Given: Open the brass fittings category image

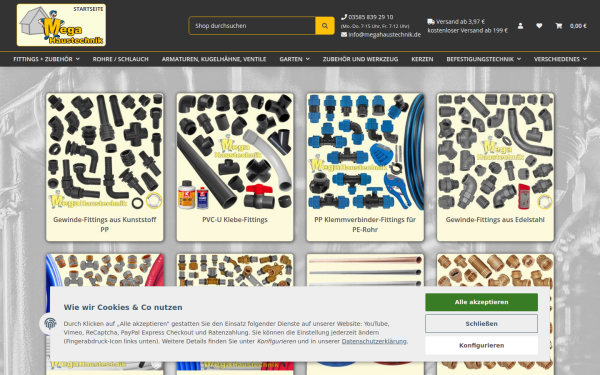Looking at the screenshot, I should (496, 270).
